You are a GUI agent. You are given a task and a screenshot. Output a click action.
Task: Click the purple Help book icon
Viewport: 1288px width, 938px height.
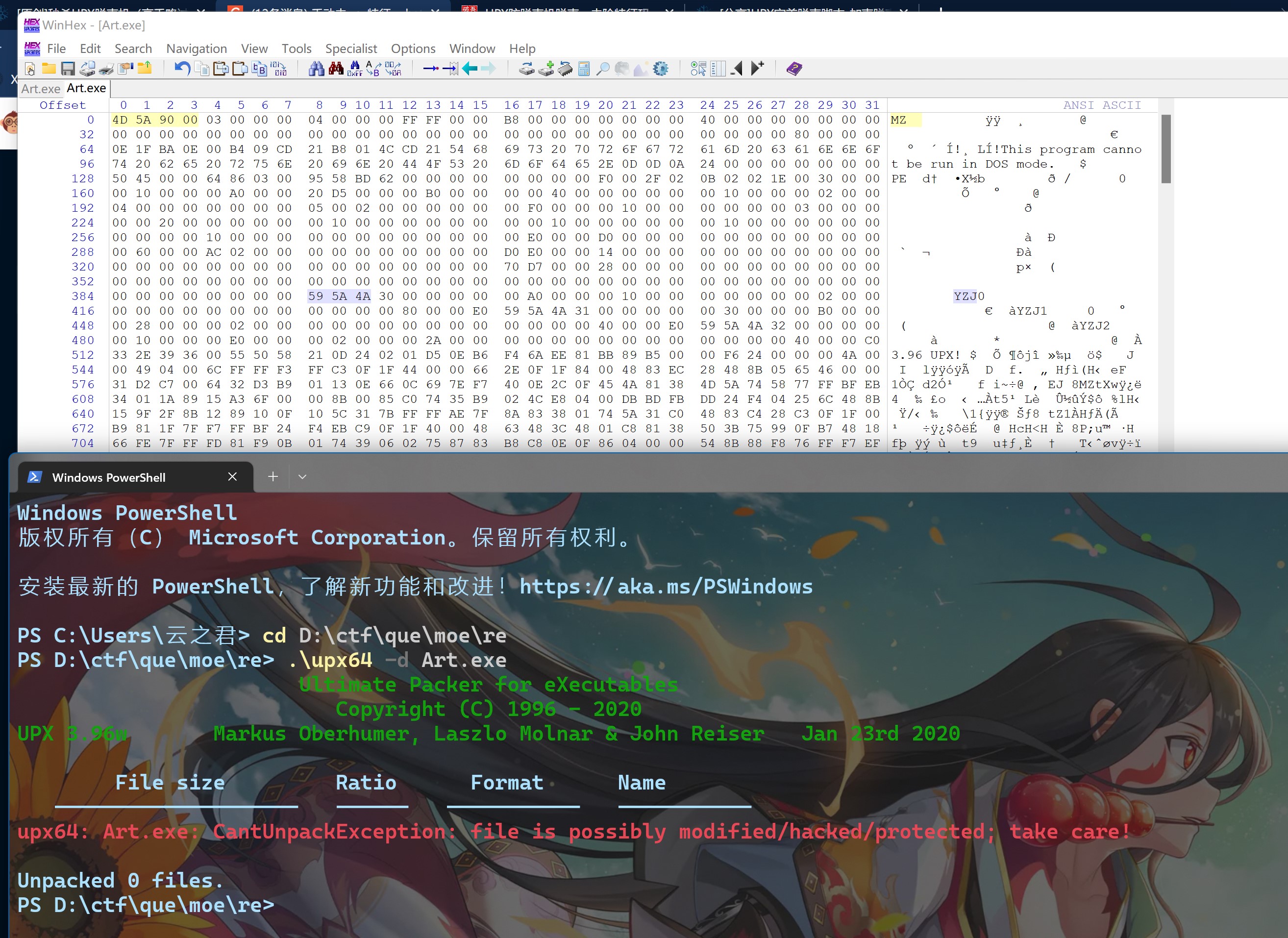(794, 69)
